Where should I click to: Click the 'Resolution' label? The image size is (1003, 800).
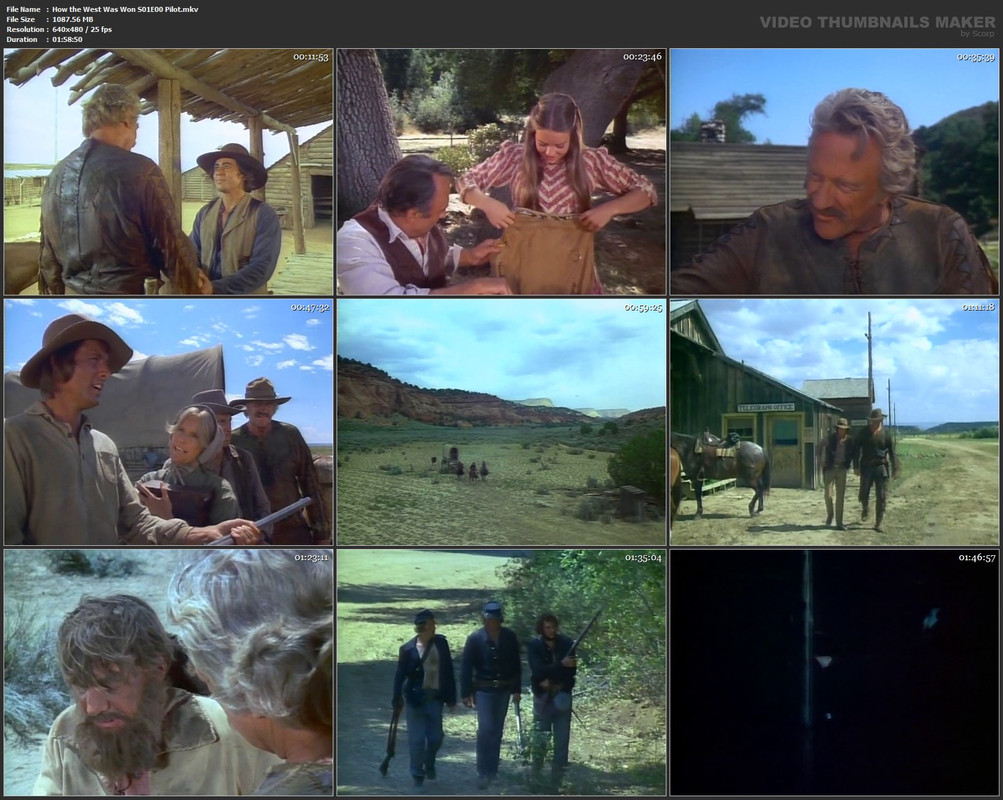25,29
